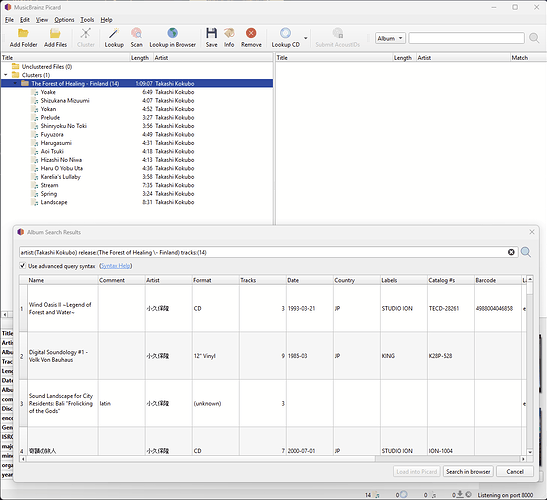Screen dimensions: 547x500
Task: Collapse the Clusters tree node
Action: coord(6,75)
